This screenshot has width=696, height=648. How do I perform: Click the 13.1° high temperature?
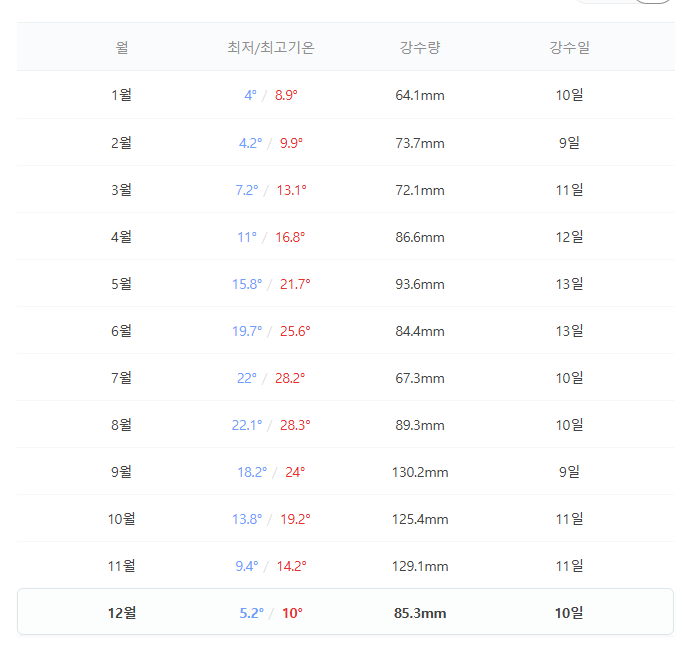click(x=292, y=190)
